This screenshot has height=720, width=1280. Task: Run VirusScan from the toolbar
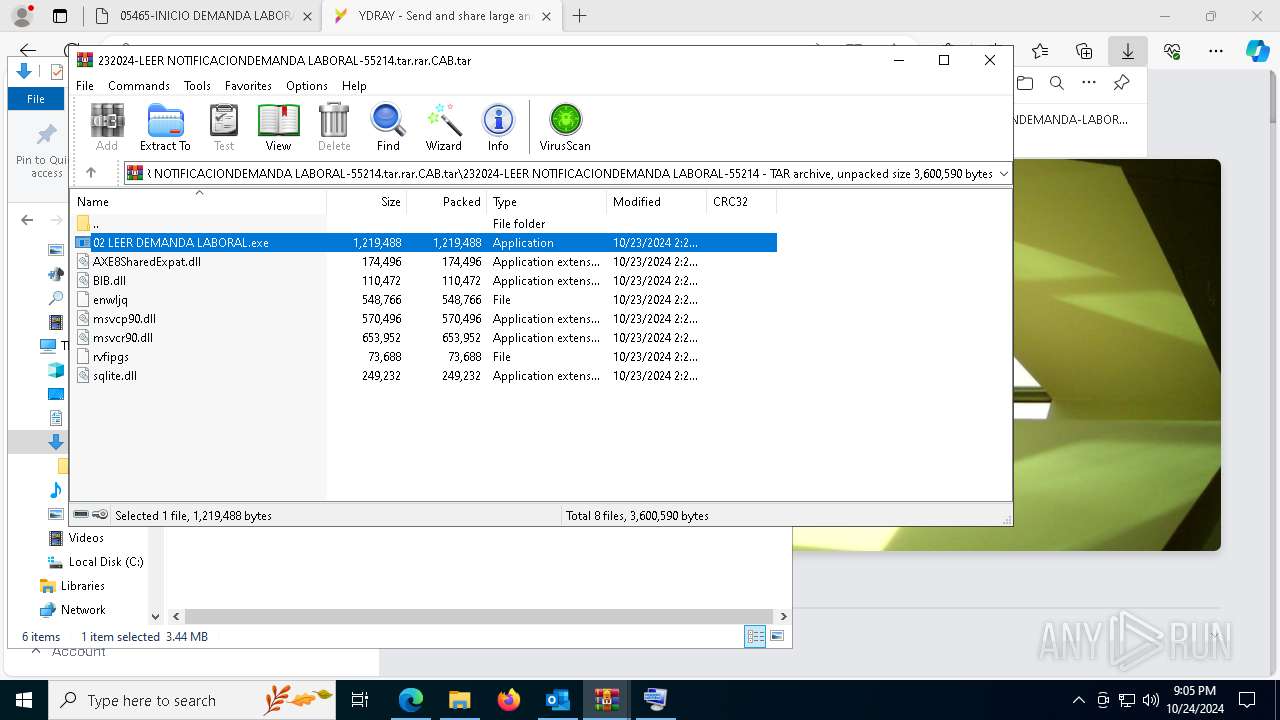(565, 127)
